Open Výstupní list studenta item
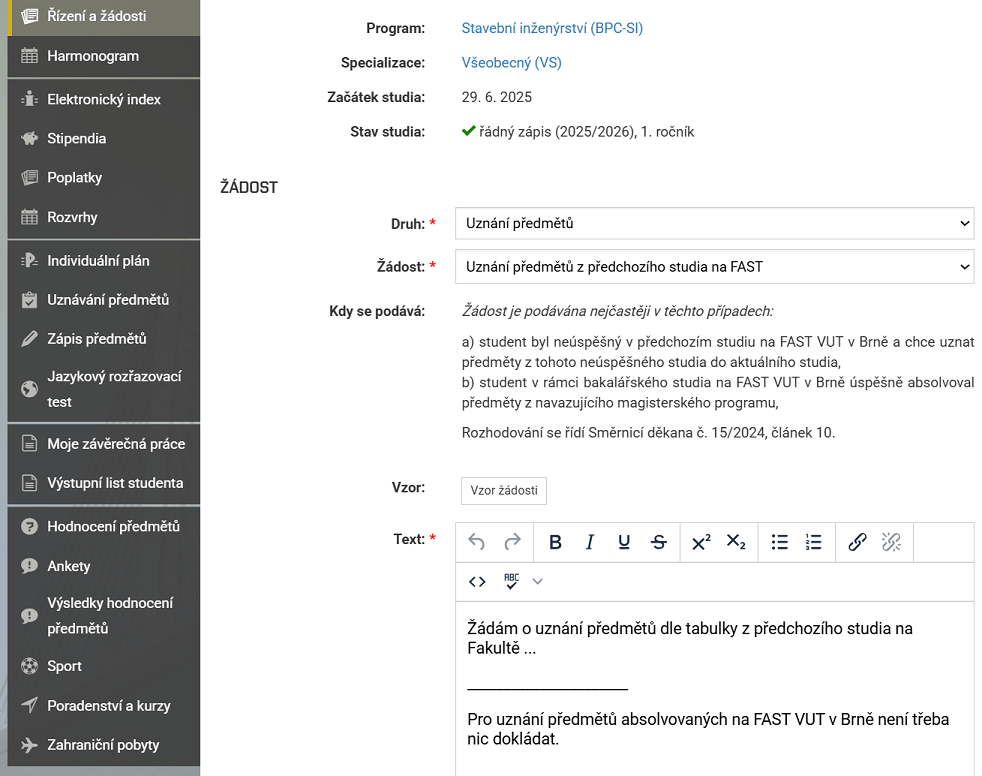 pyautogui.click(x=104, y=484)
